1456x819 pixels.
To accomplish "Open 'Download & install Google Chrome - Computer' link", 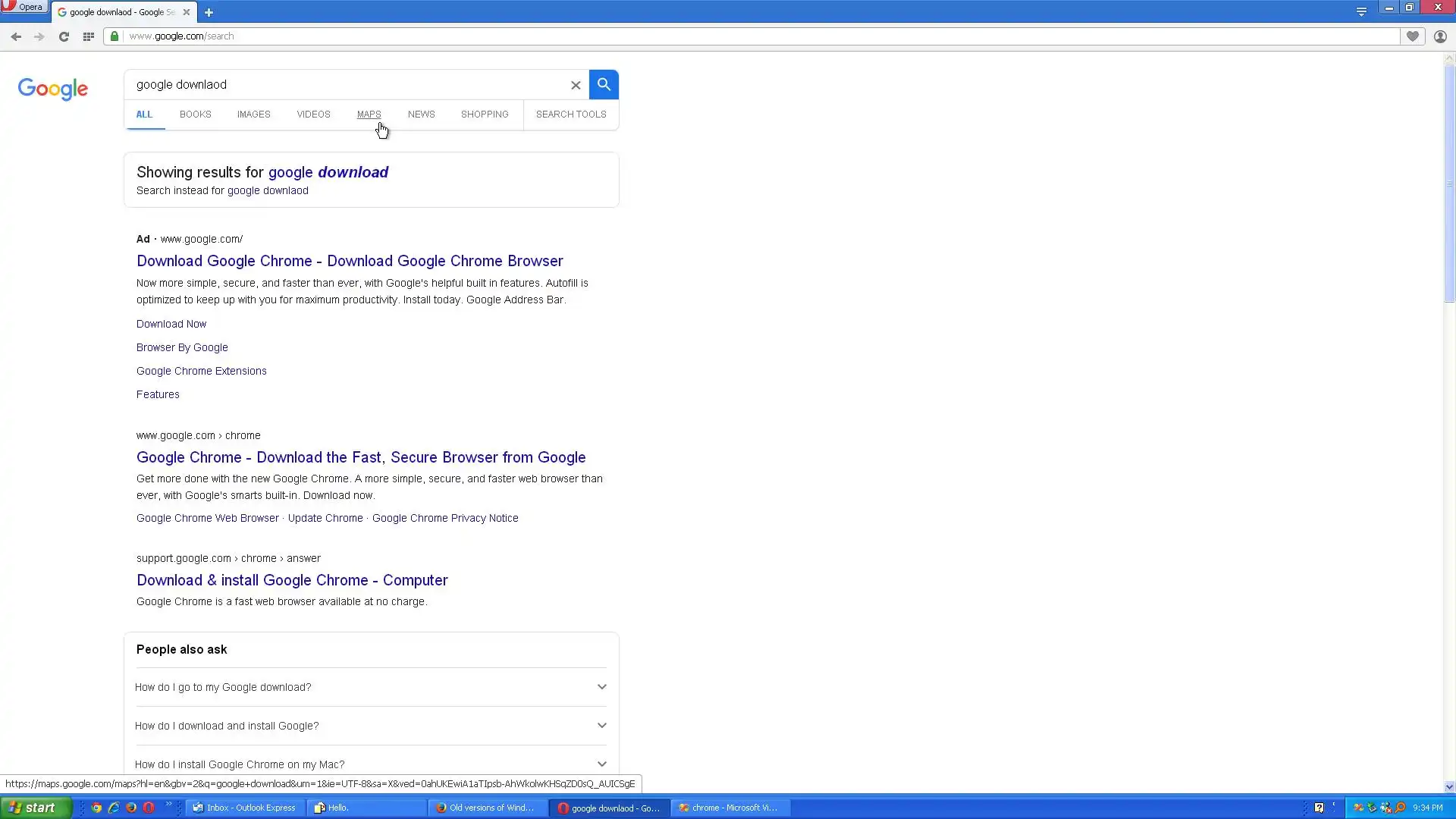I will (292, 580).
